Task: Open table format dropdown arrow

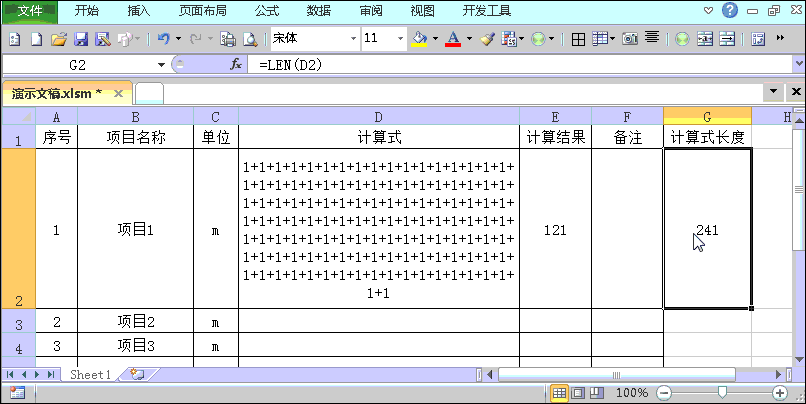Action: pyautogui.click(x=612, y=39)
